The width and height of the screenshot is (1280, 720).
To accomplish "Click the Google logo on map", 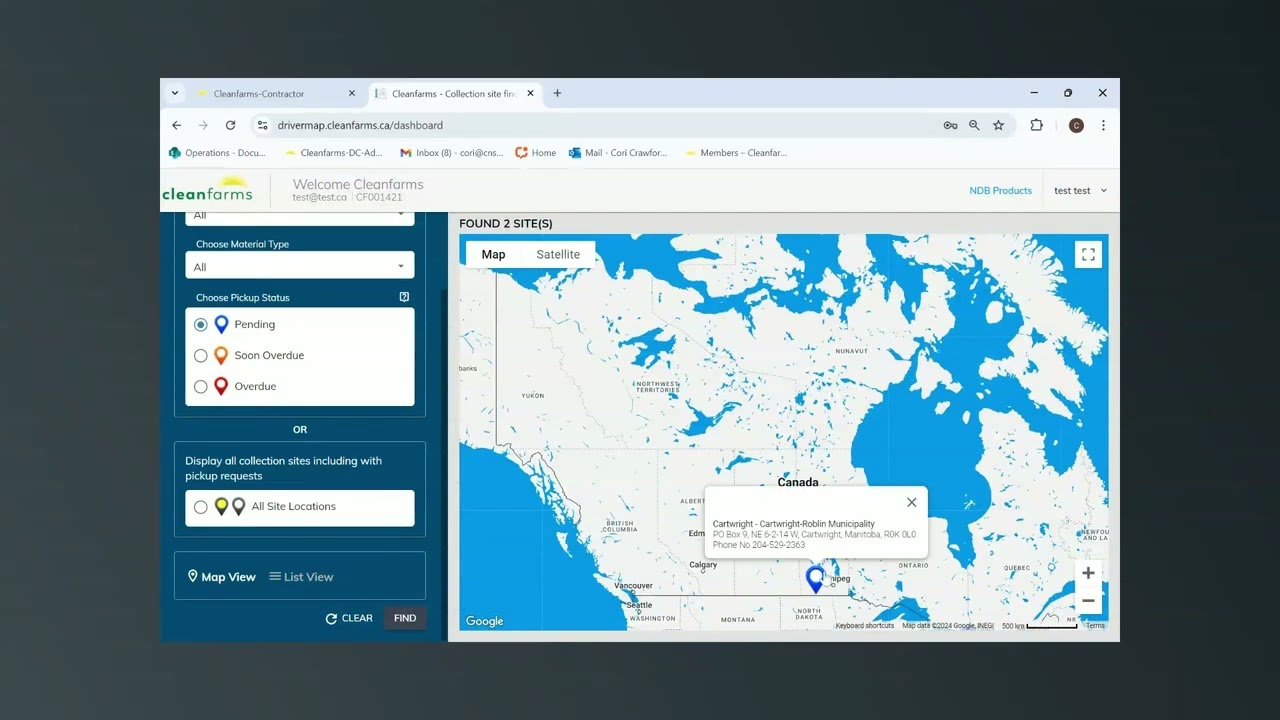I will point(485,621).
